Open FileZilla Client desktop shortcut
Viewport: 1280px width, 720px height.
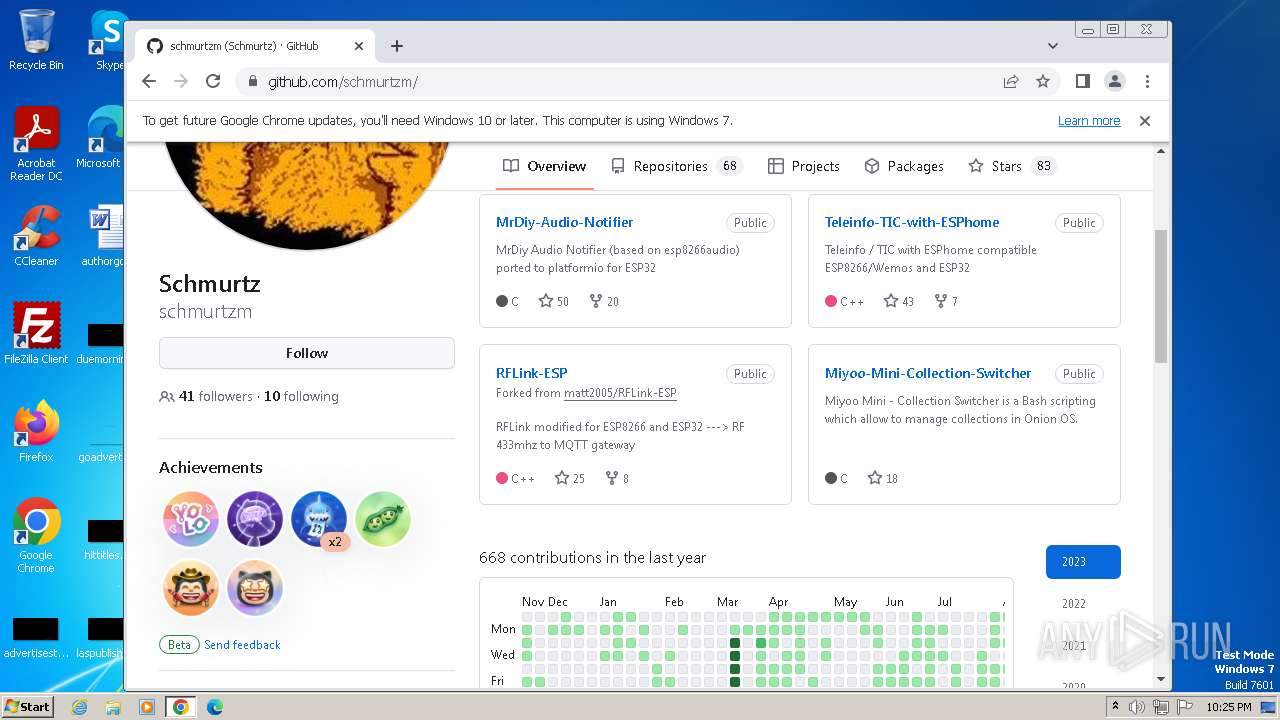tap(36, 334)
